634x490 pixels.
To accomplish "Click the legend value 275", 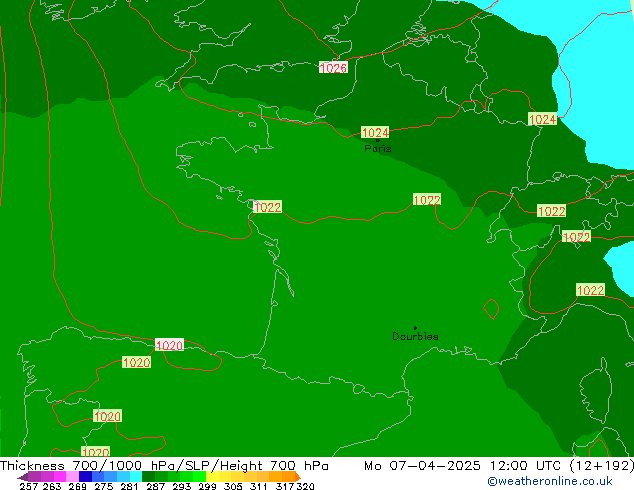I will point(104,486).
